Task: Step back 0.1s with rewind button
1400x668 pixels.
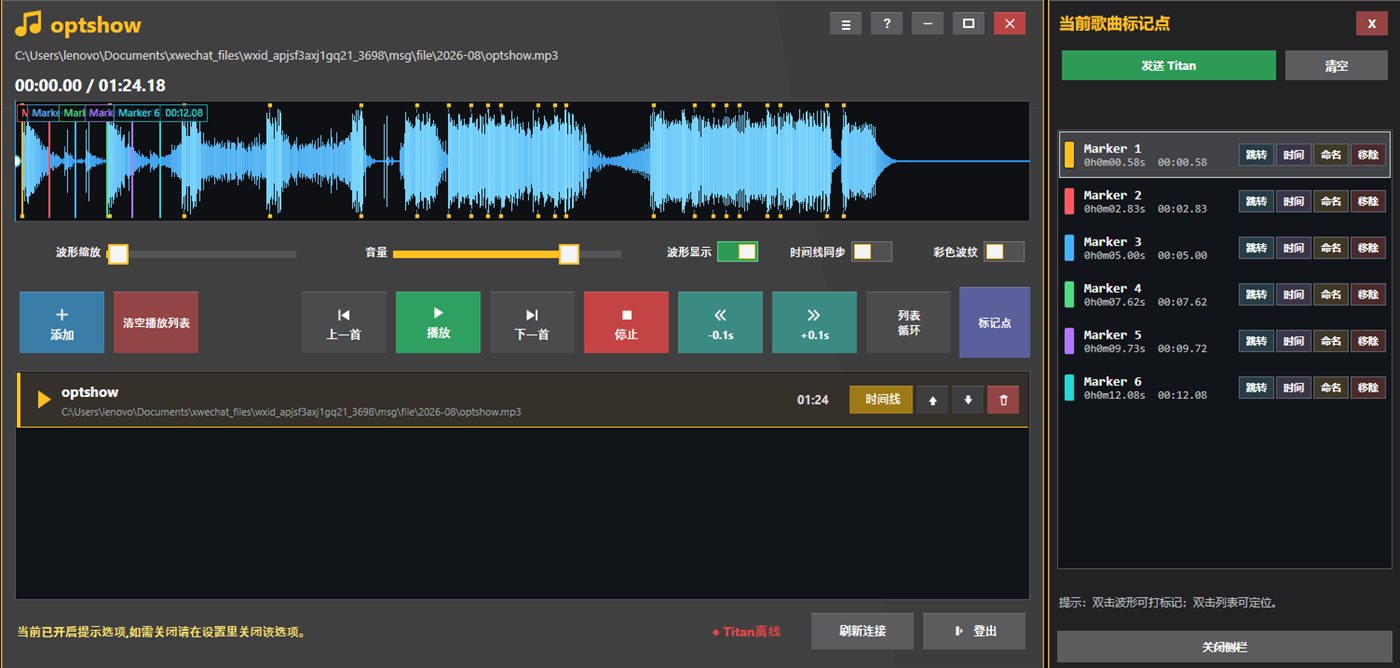Action: pyautogui.click(x=720, y=322)
